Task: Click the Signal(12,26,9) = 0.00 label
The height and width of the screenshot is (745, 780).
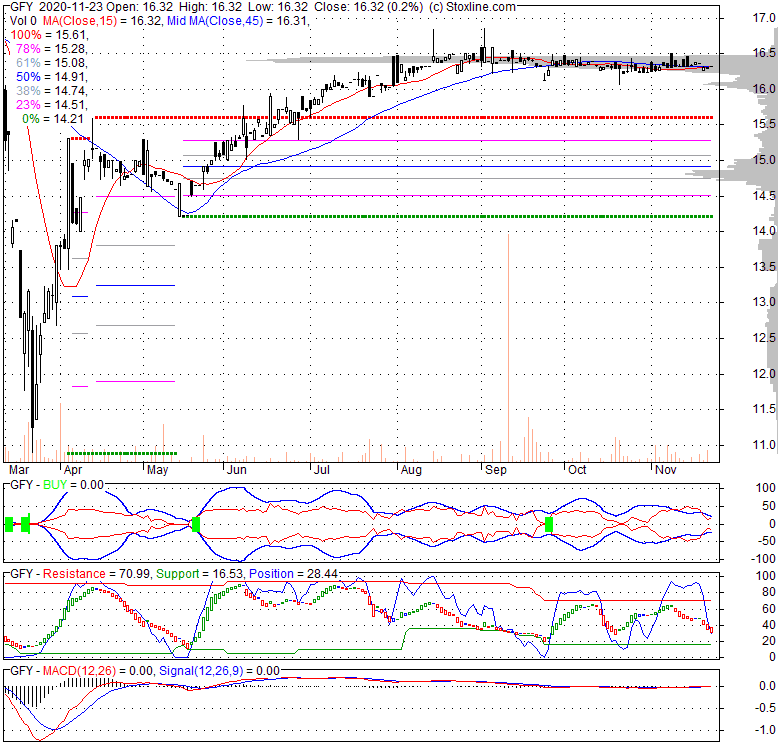Action: click(219, 671)
